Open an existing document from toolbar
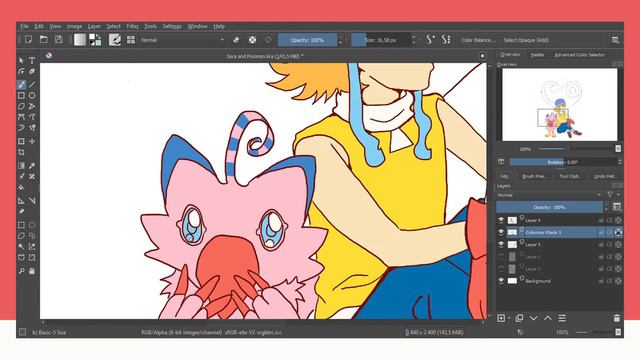This screenshot has height=360, width=640. [x=44, y=40]
